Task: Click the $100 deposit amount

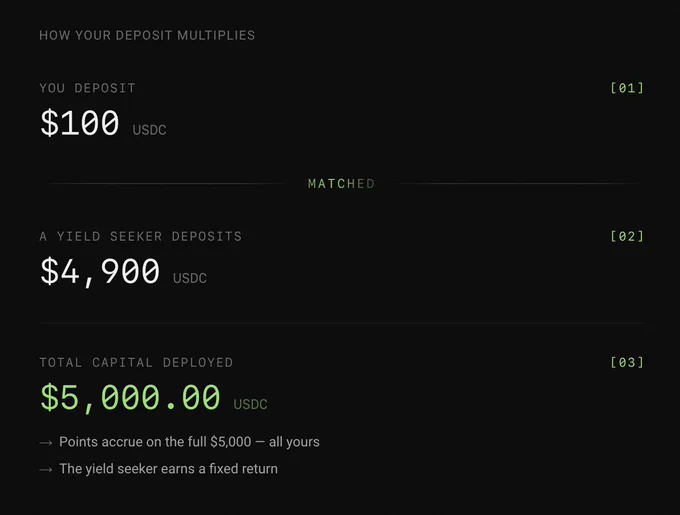Action: click(79, 123)
